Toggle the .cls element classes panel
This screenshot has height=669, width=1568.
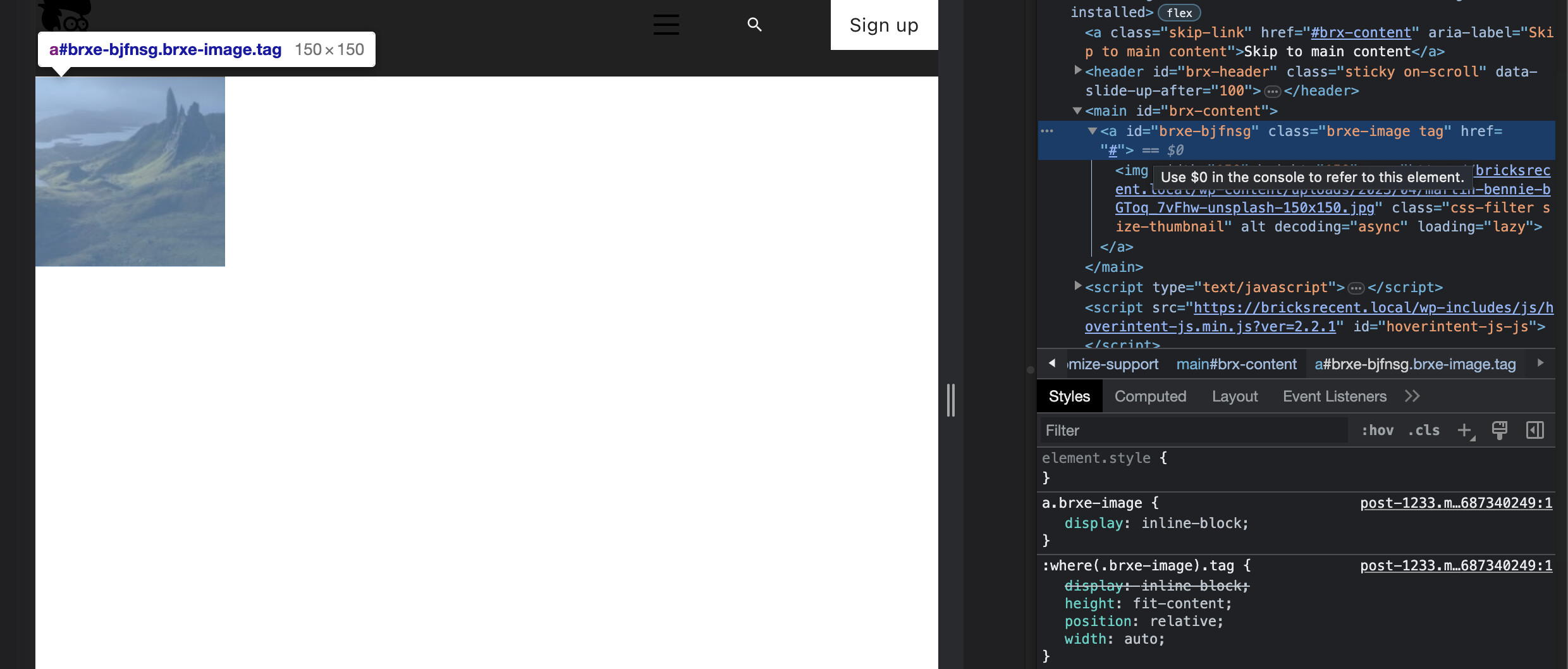(1424, 431)
